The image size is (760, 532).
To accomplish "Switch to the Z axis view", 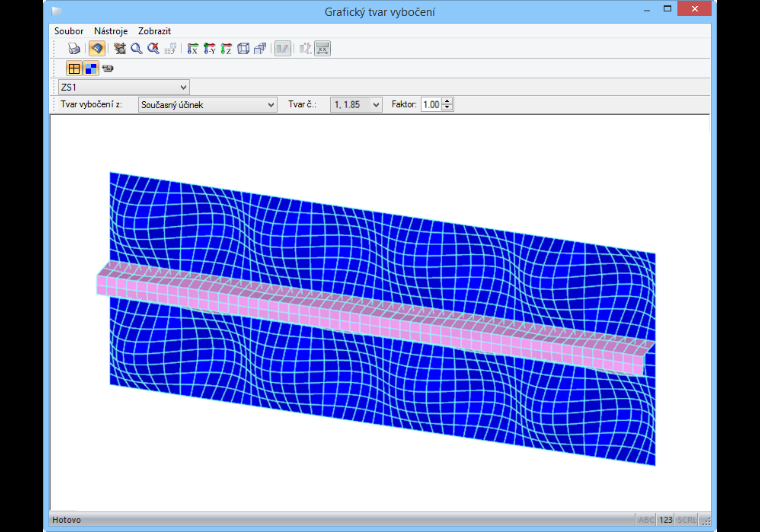I will click(x=226, y=48).
